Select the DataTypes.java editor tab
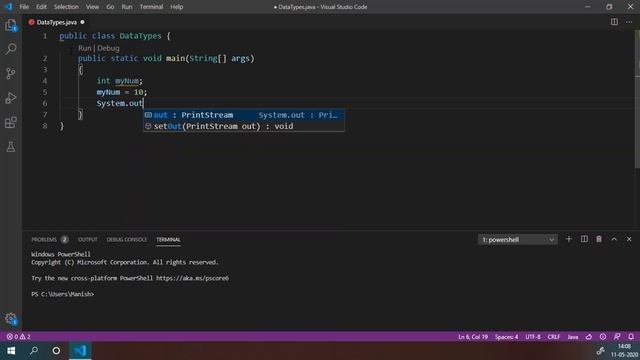Screen dimensions: 640x360 click(57, 22)
